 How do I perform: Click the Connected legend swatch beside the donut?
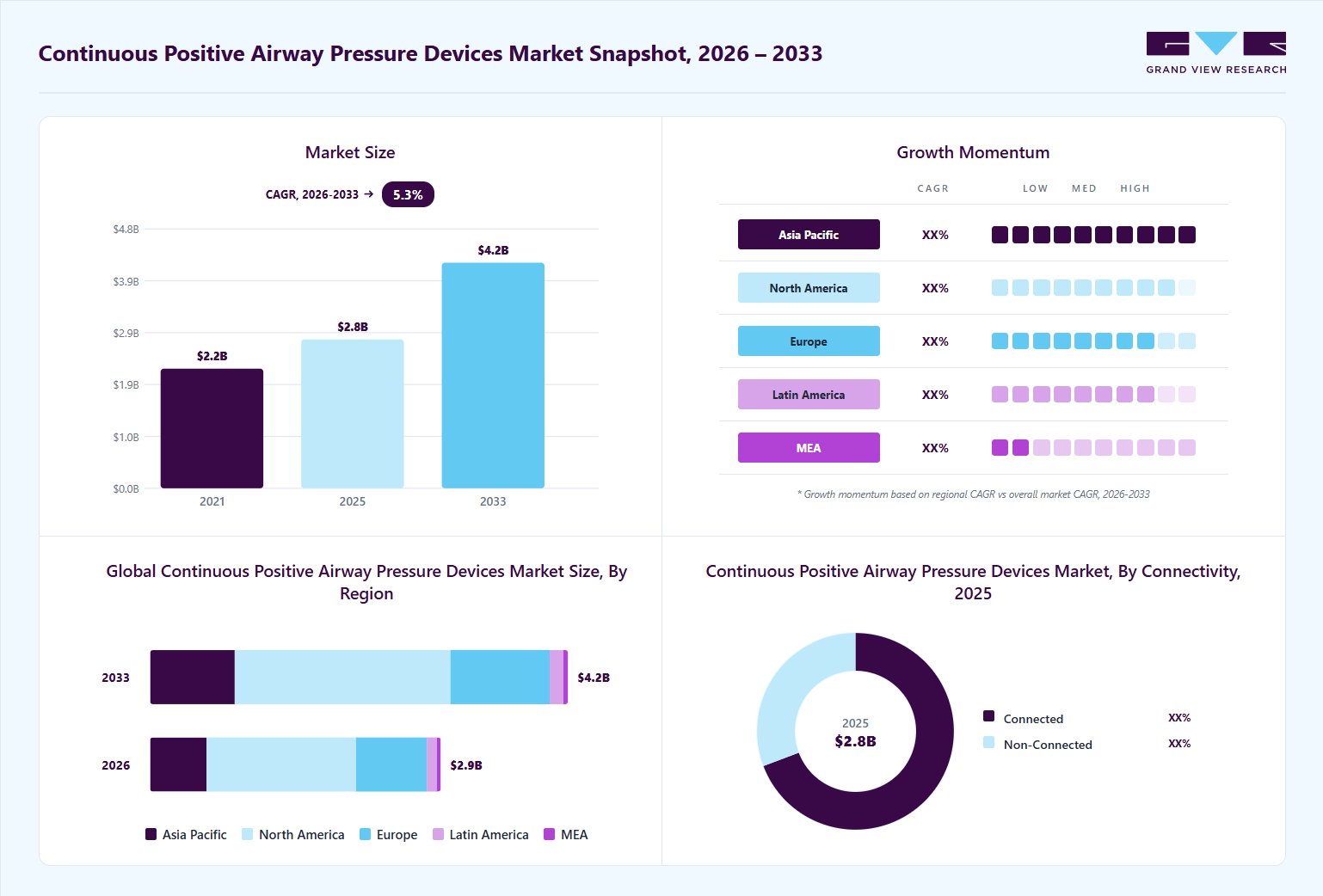click(x=989, y=716)
